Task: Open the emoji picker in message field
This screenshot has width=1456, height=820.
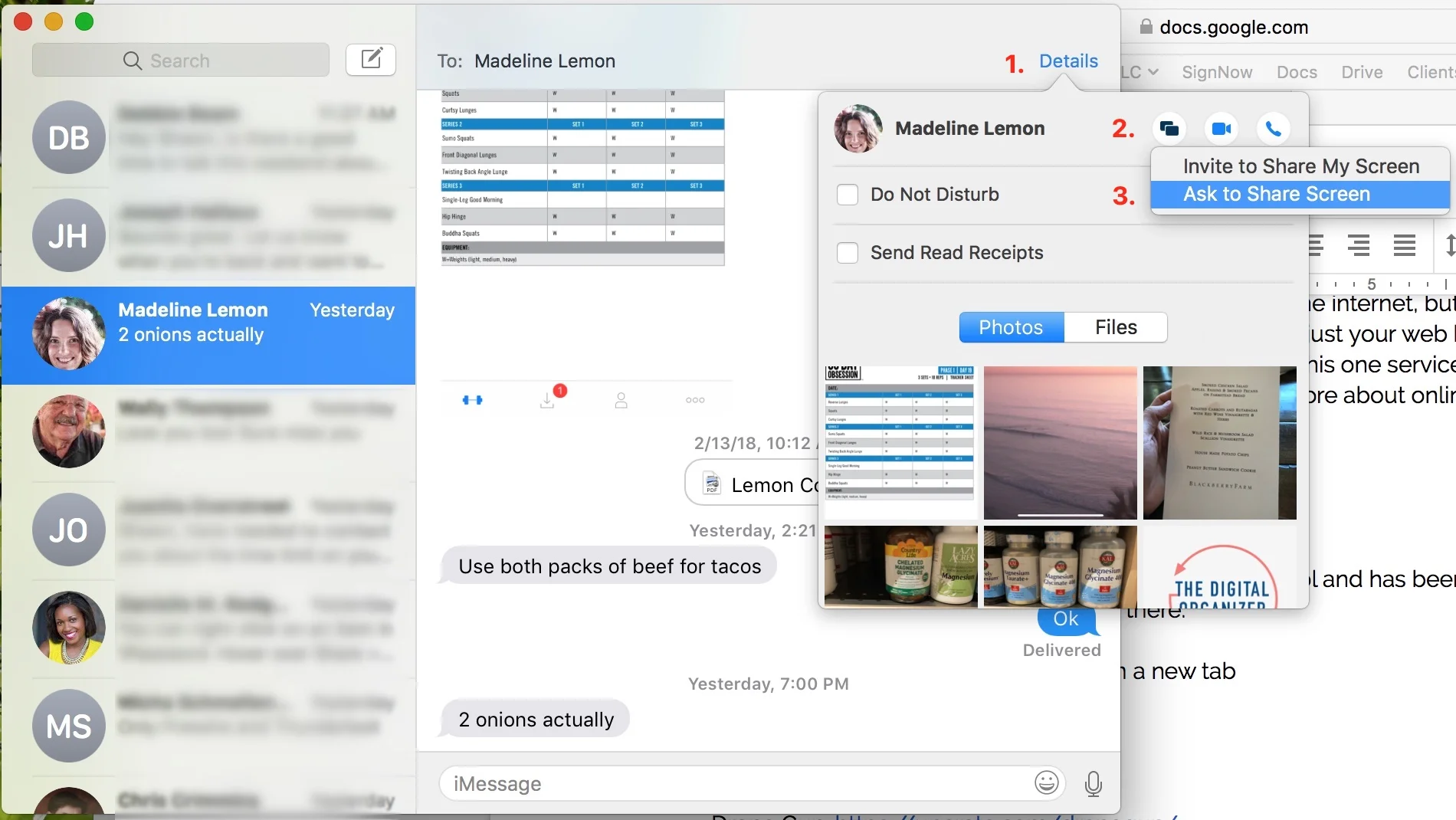Action: tap(1047, 782)
